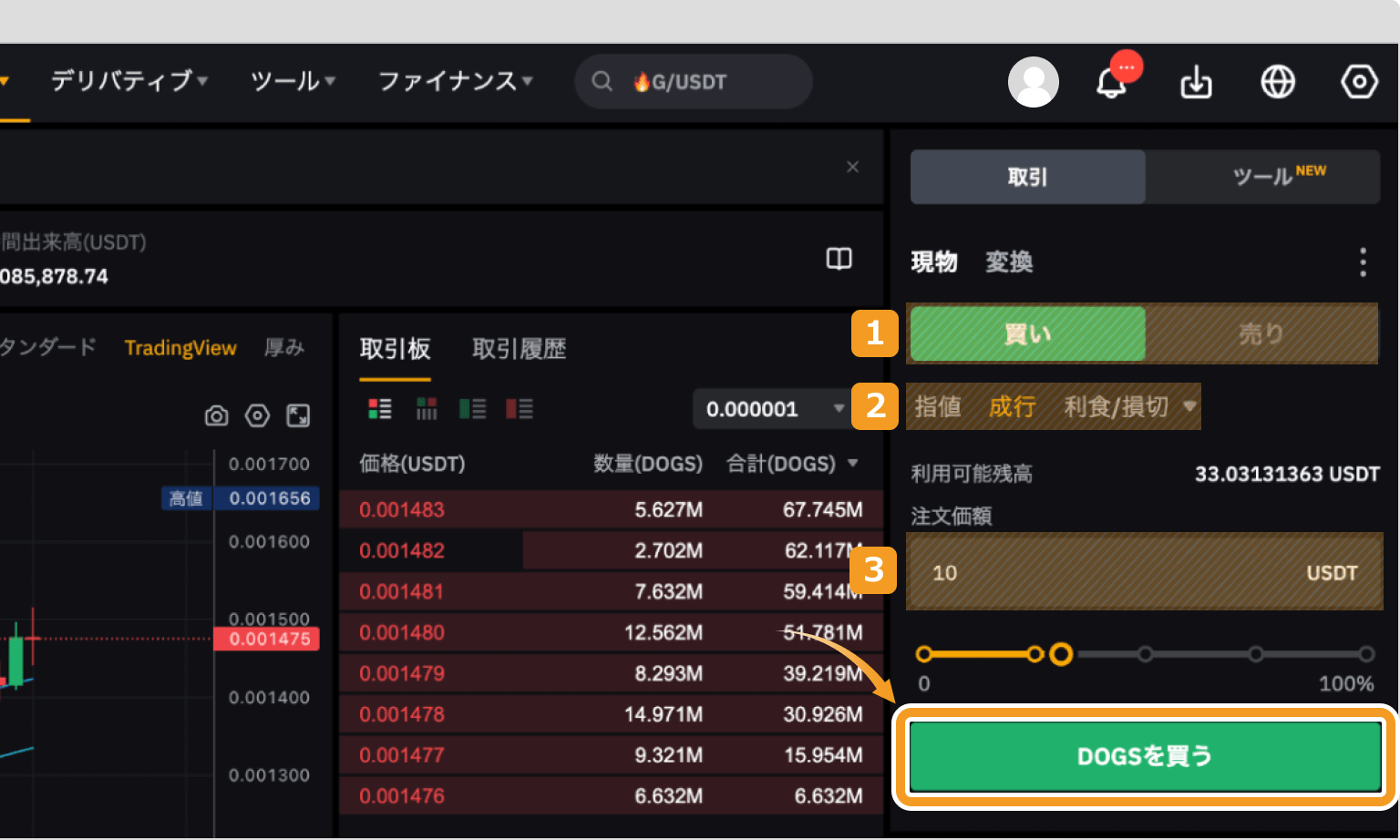Select the vertical order book layout icon
The width and height of the screenshot is (1400, 840).
(x=427, y=408)
